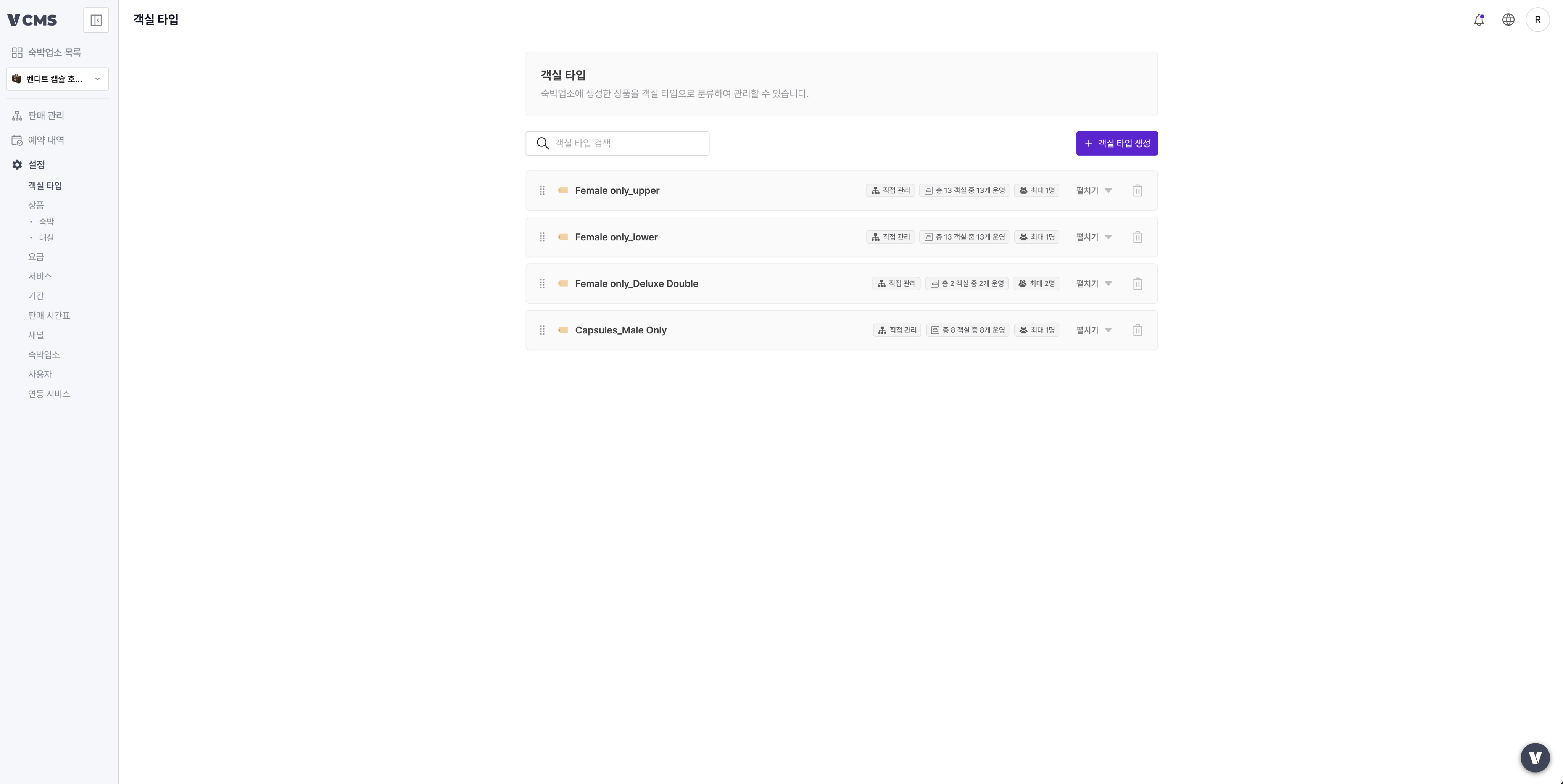Open 숙박업소 settings
This screenshot has height=784, width=1563.
point(44,354)
